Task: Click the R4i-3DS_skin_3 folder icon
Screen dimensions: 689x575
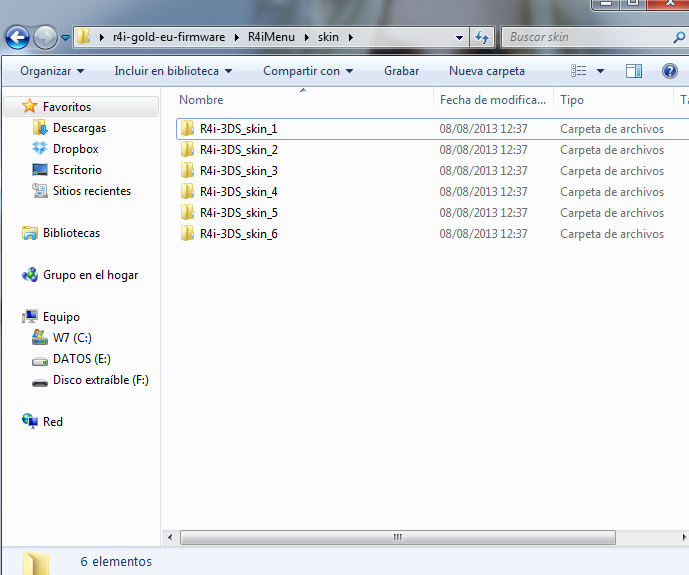Action: [x=187, y=170]
